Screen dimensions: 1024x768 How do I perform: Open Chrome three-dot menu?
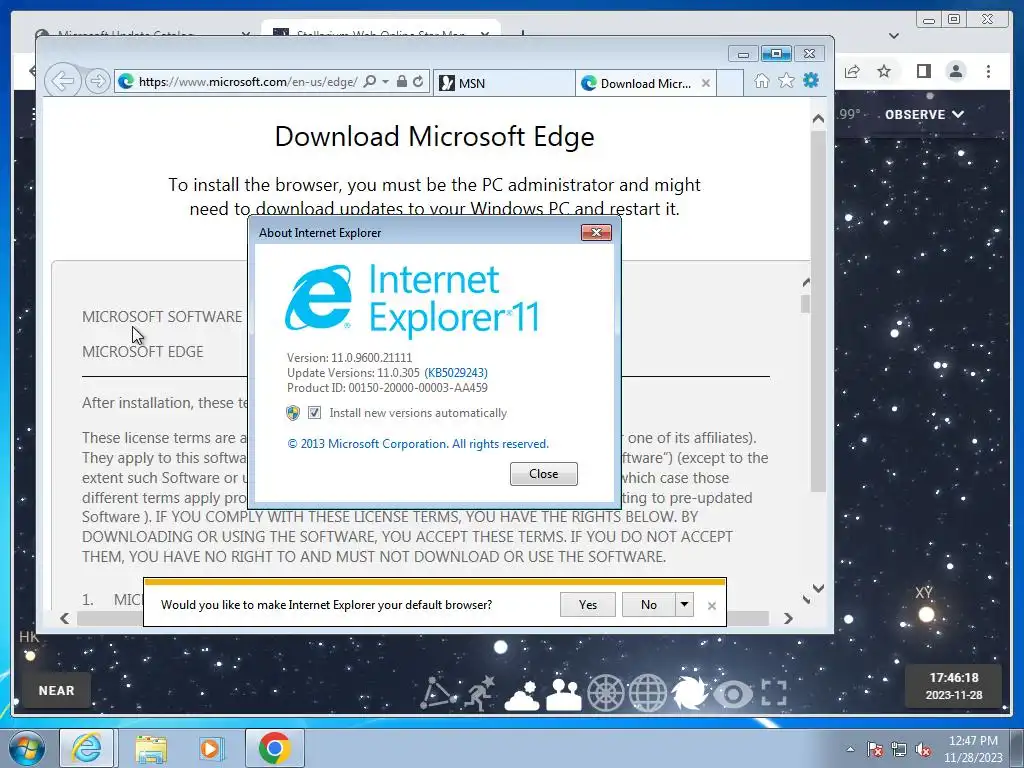tap(989, 71)
